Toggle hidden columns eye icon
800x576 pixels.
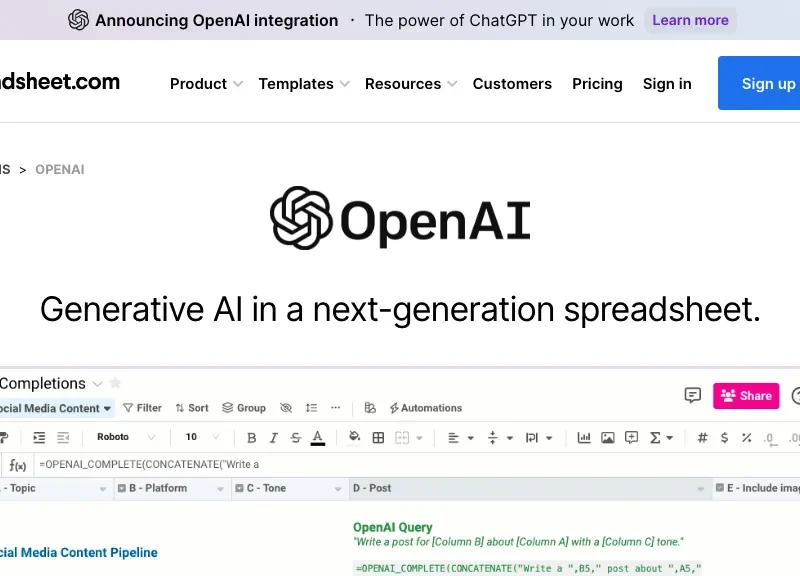tap(286, 408)
